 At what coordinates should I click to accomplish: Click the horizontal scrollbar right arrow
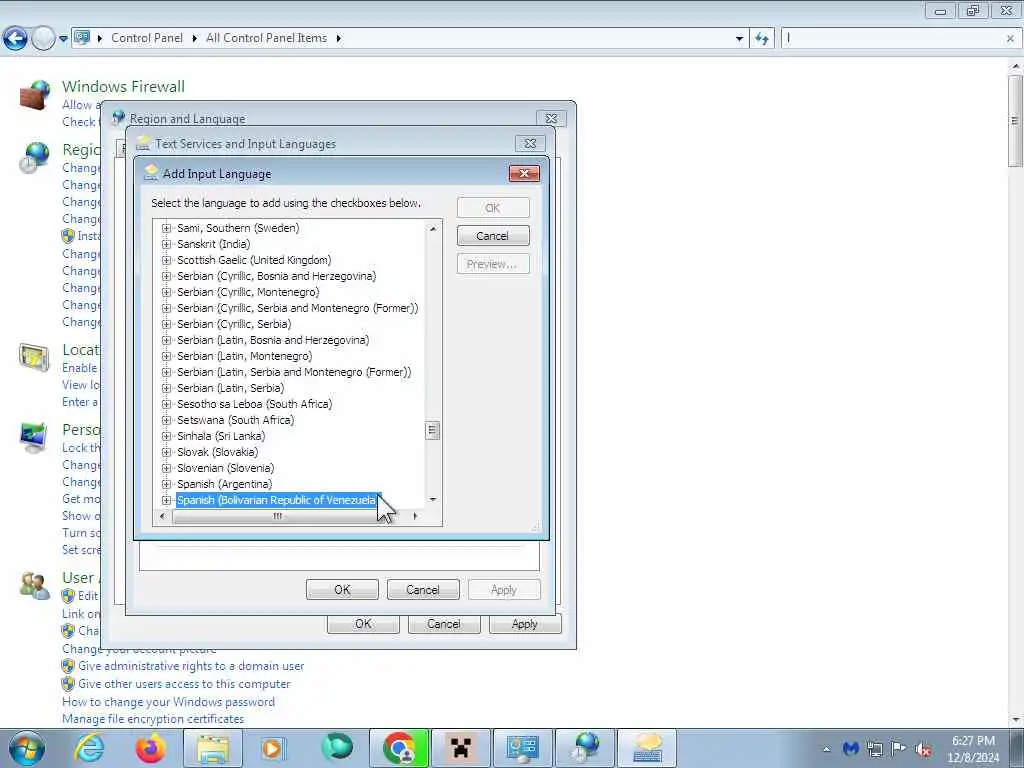click(415, 516)
